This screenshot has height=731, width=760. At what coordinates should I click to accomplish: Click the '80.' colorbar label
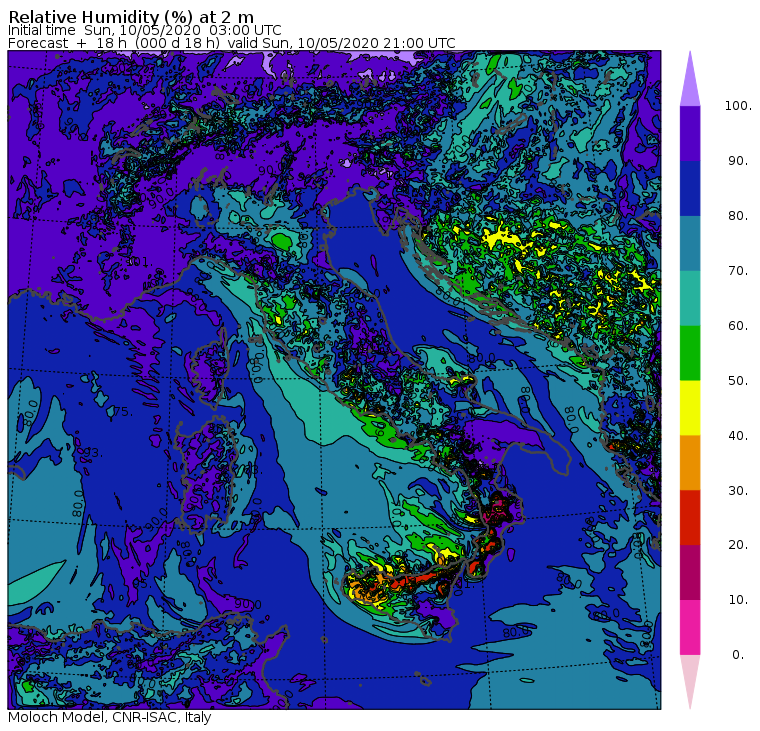click(x=738, y=216)
